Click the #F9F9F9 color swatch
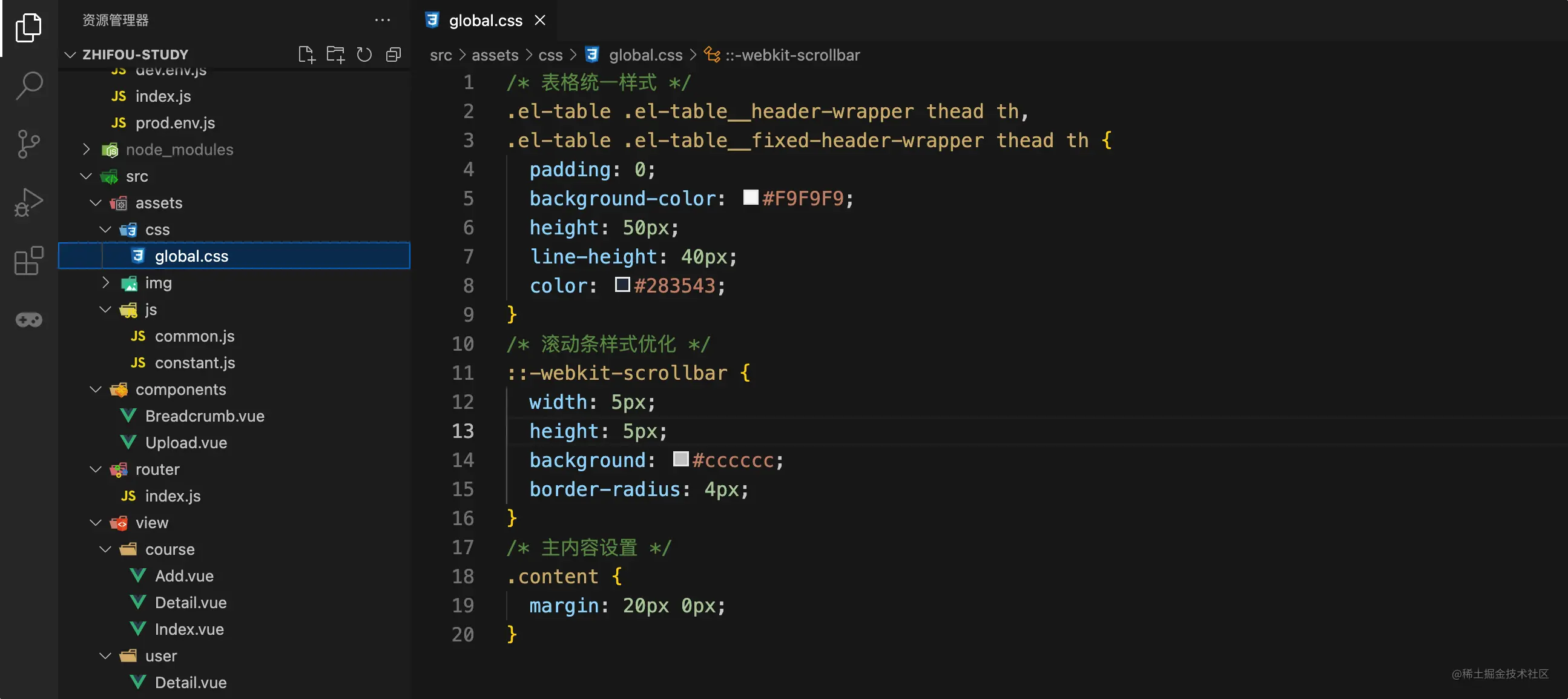The height and width of the screenshot is (699, 1568). pos(751,197)
